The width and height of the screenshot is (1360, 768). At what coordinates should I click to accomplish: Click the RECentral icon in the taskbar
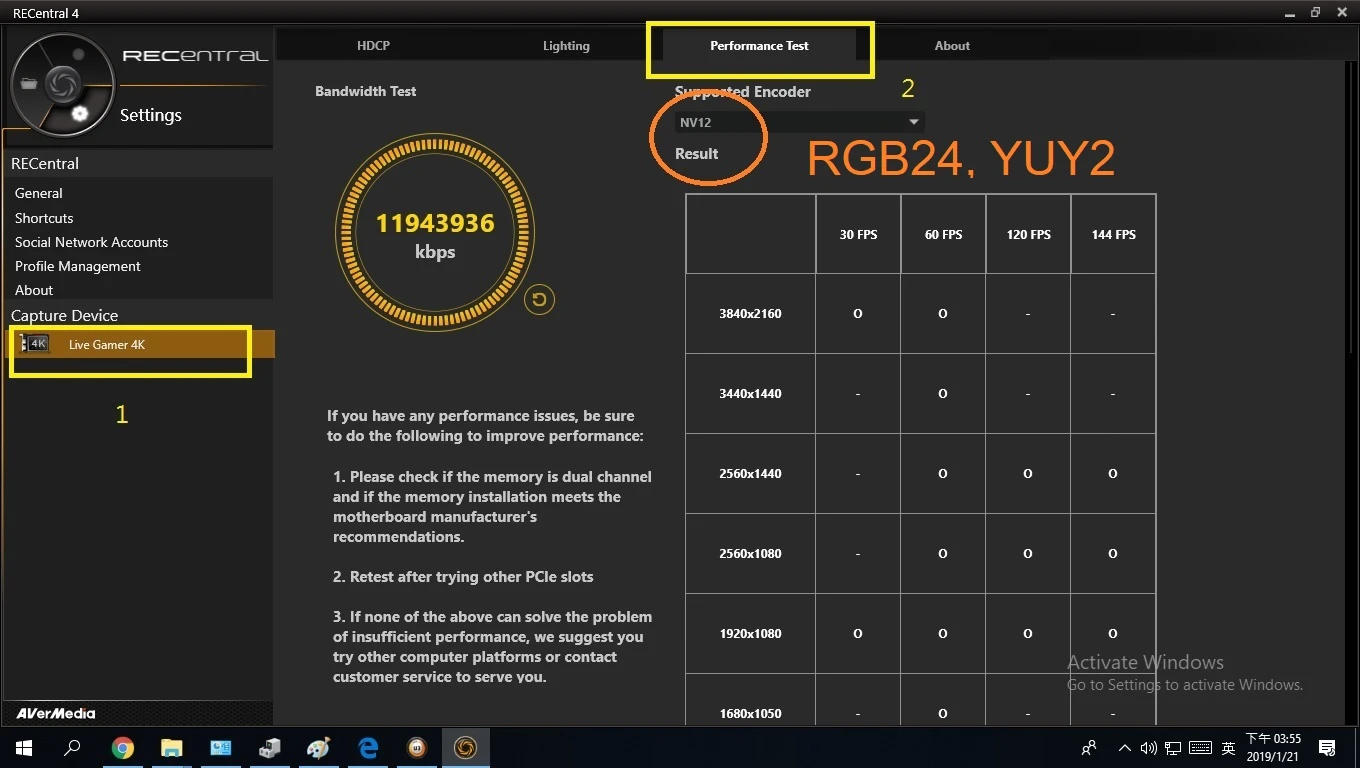(465, 748)
